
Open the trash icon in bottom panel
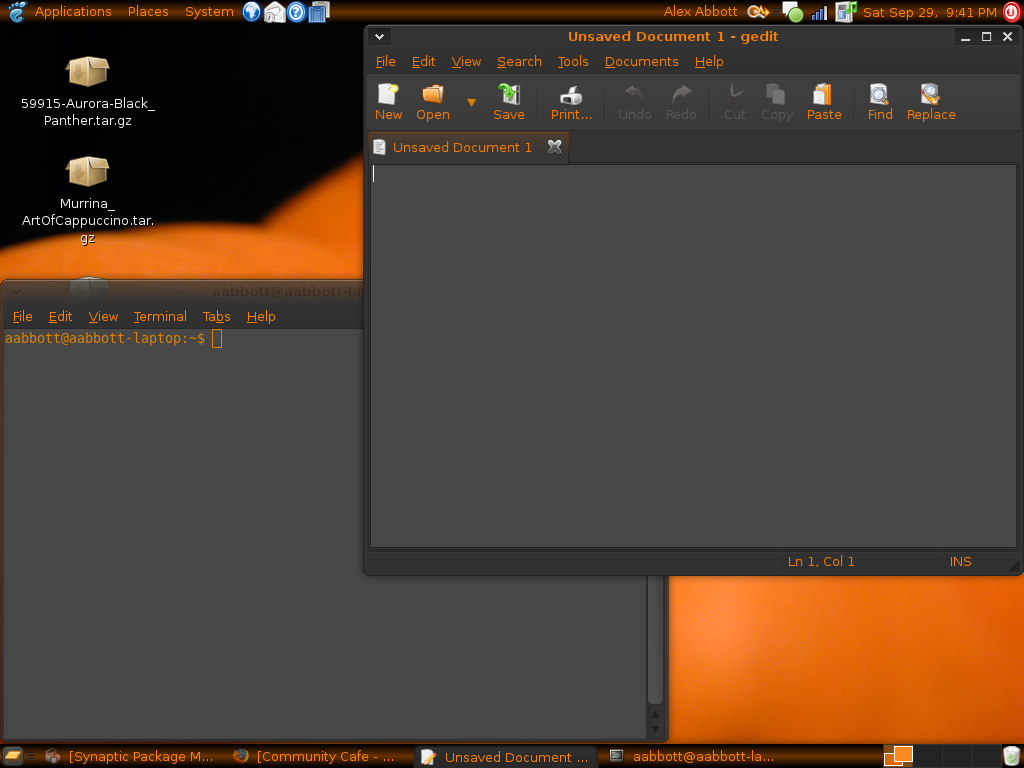point(1010,756)
